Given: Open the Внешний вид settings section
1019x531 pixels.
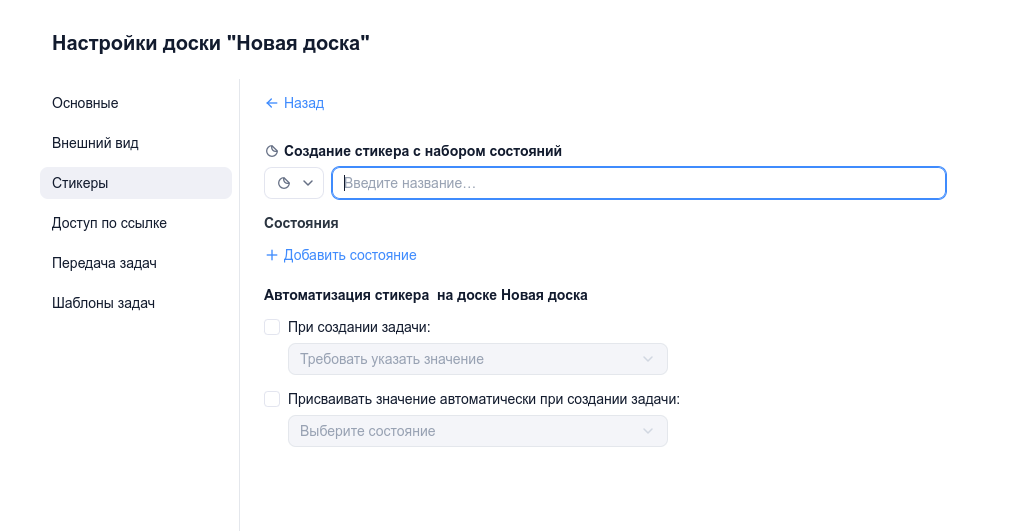Looking at the screenshot, I should pyautogui.click(x=95, y=143).
